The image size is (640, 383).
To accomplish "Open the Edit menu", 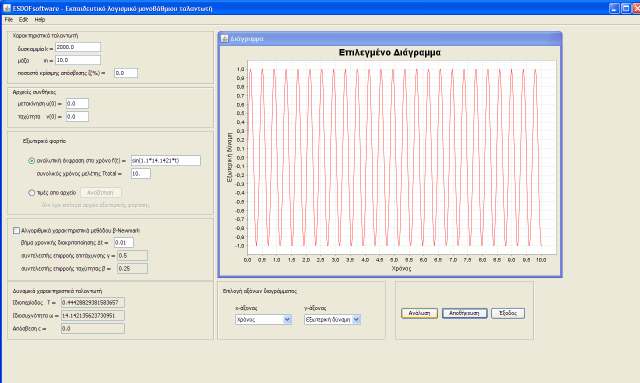I will coord(23,20).
